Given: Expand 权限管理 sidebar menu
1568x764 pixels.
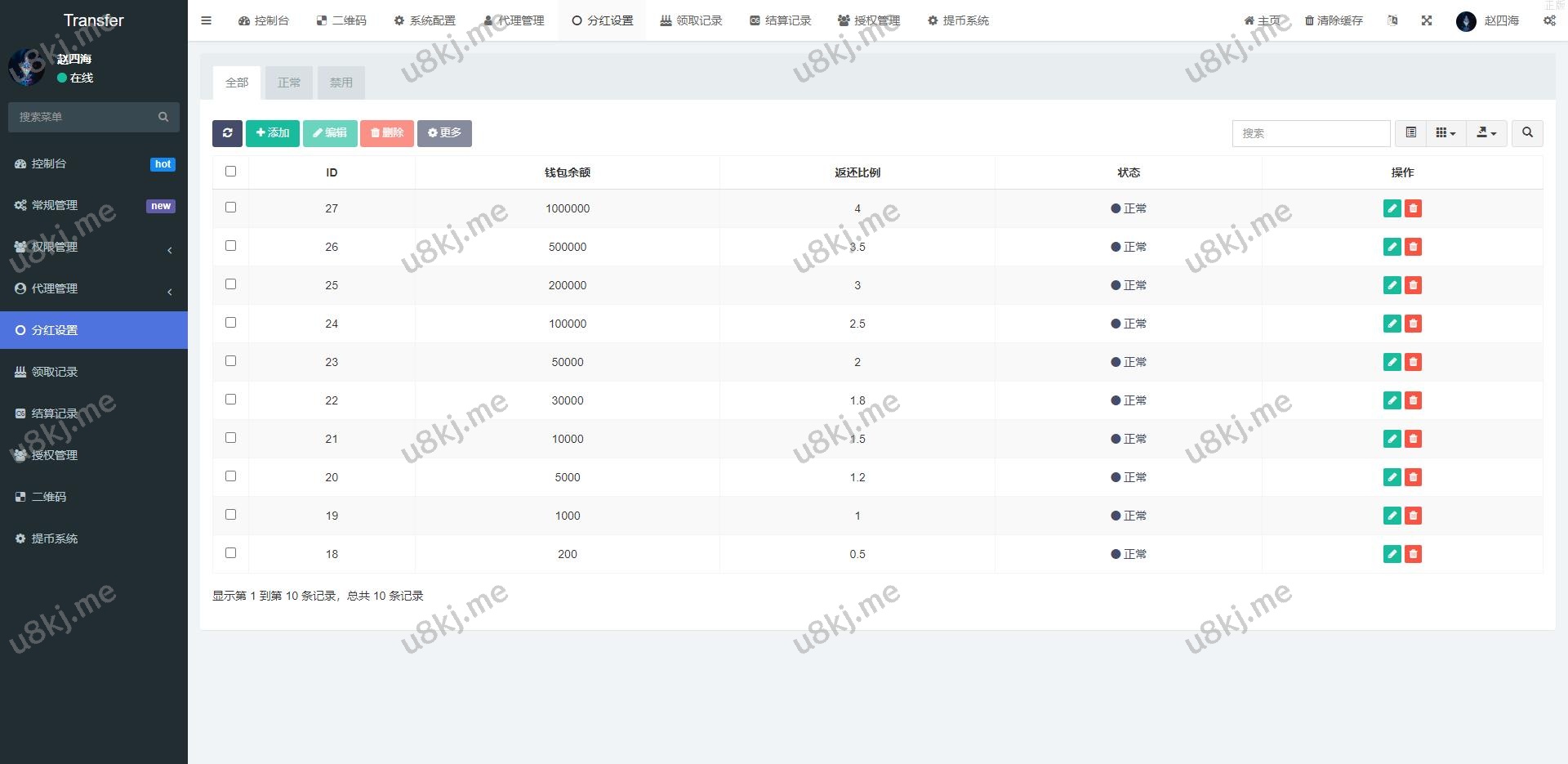Looking at the screenshot, I should click(94, 247).
